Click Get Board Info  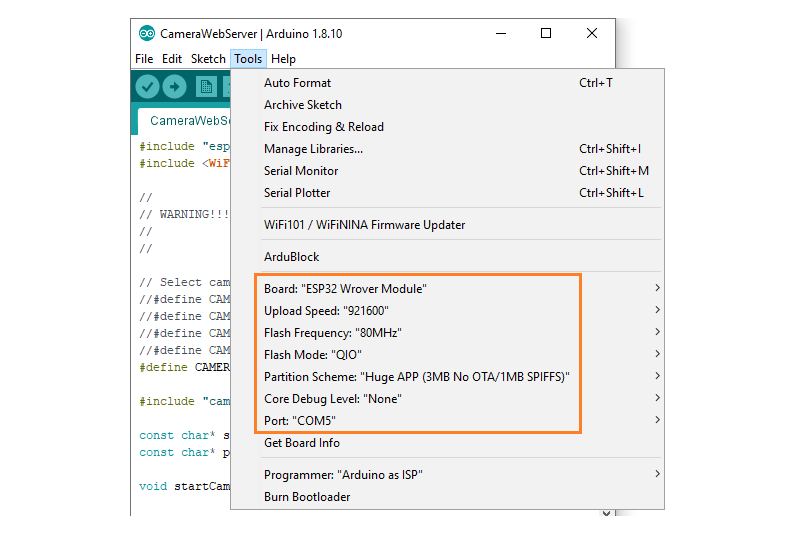447,443
